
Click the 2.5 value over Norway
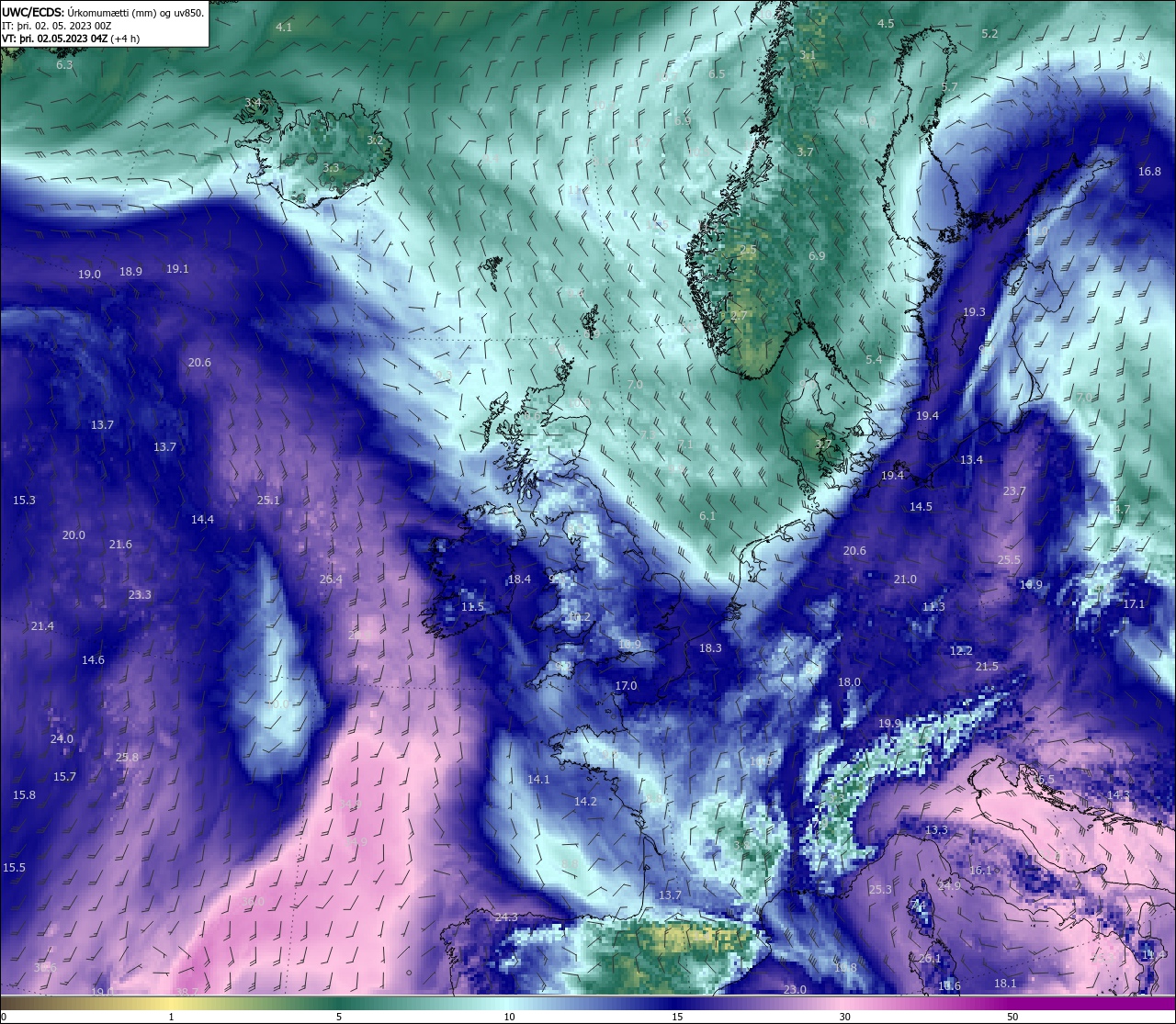point(749,250)
